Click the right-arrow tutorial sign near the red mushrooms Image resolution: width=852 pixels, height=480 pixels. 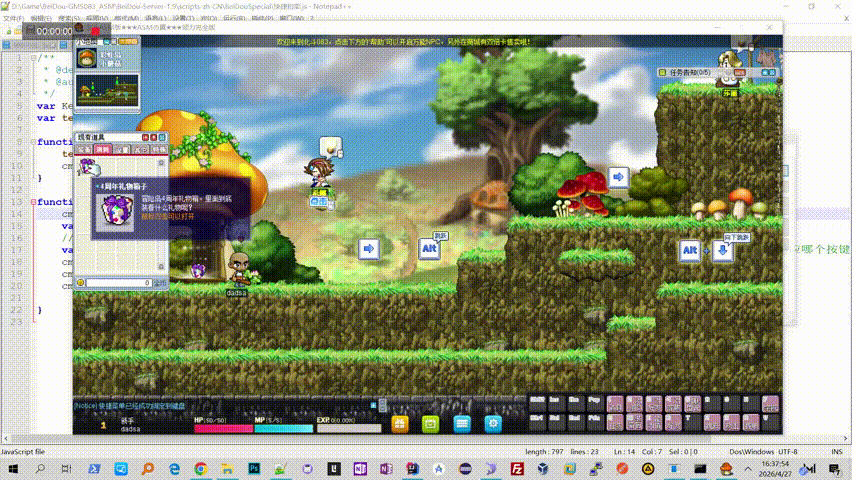pyautogui.click(x=618, y=177)
